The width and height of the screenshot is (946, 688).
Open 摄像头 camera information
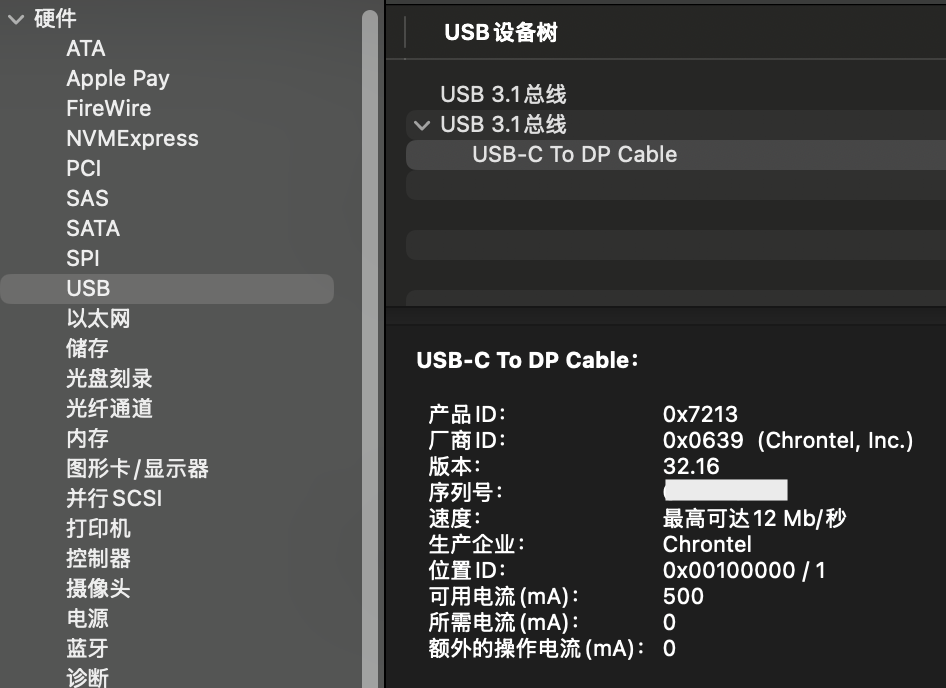pos(98,588)
